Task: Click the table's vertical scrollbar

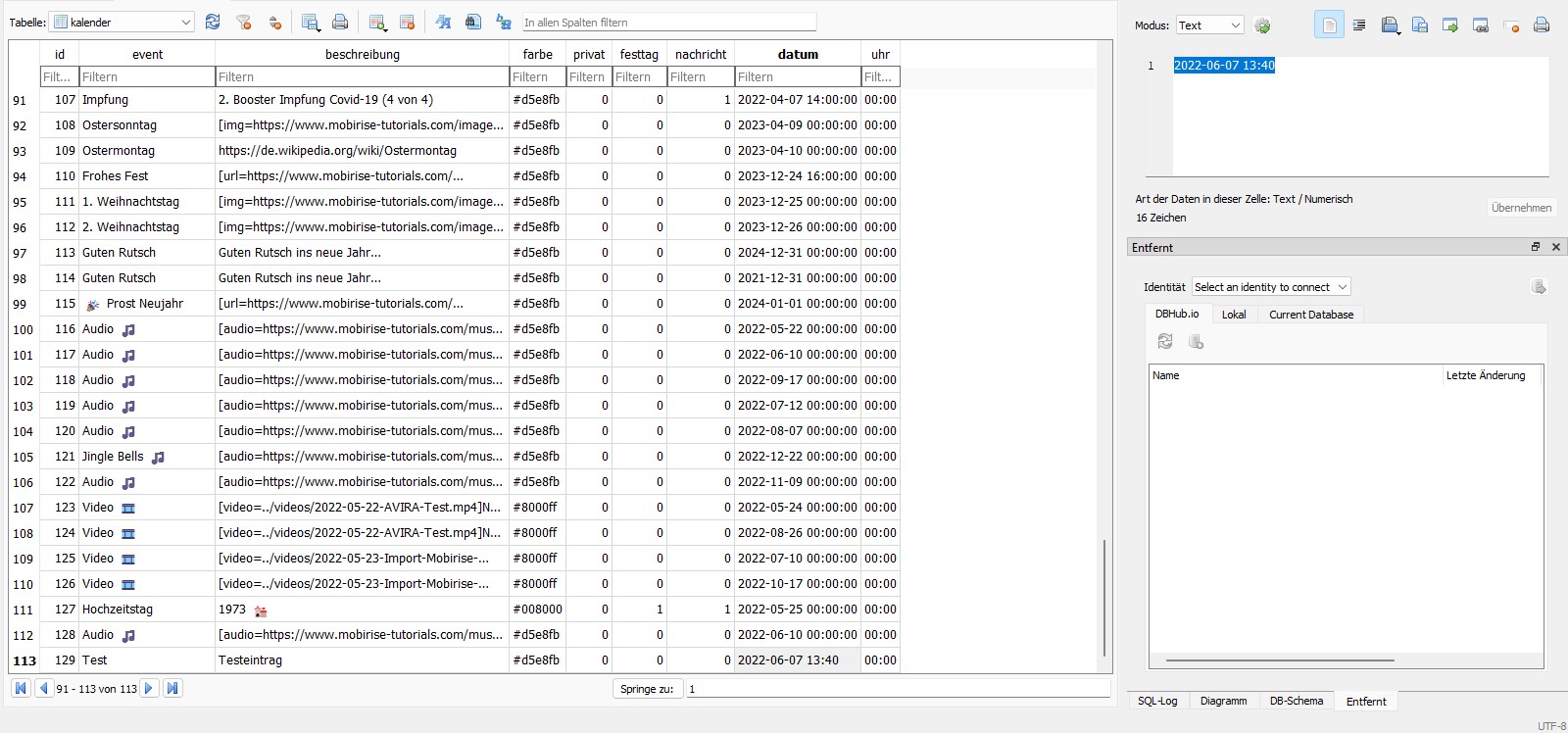Action: 1104,598
